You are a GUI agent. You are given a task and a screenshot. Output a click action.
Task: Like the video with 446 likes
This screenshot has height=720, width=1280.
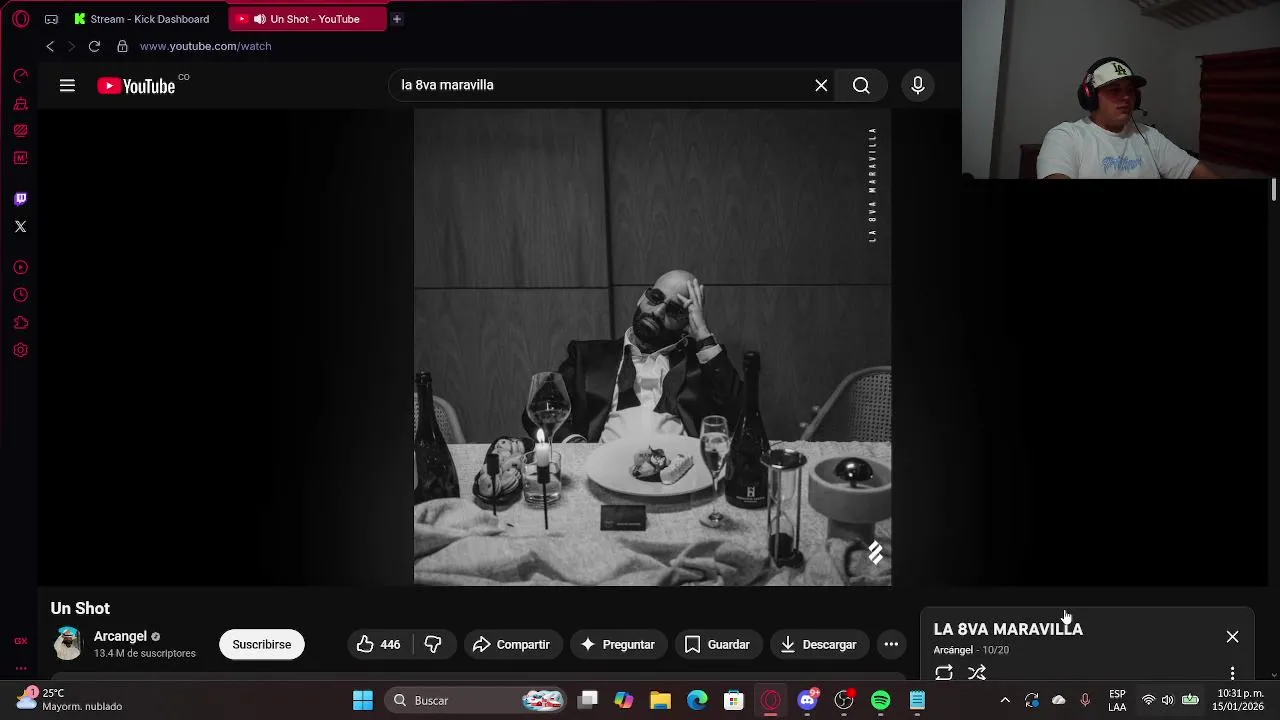click(379, 645)
